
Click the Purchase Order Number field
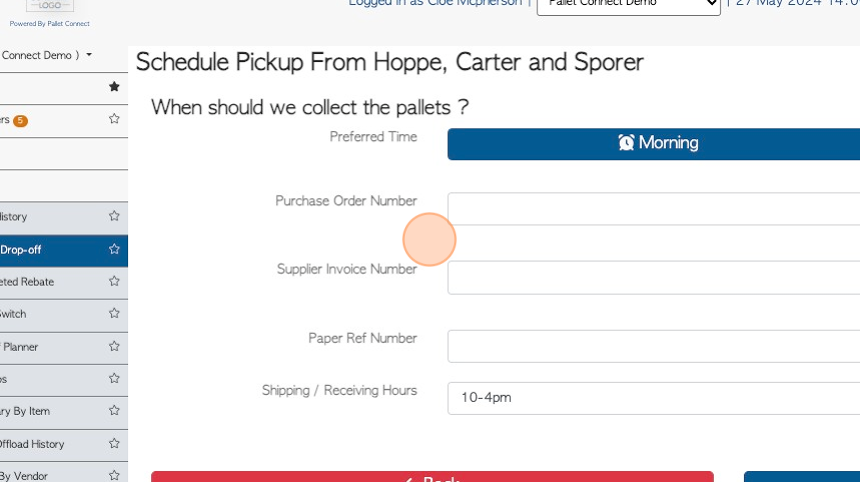pos(654,208)
